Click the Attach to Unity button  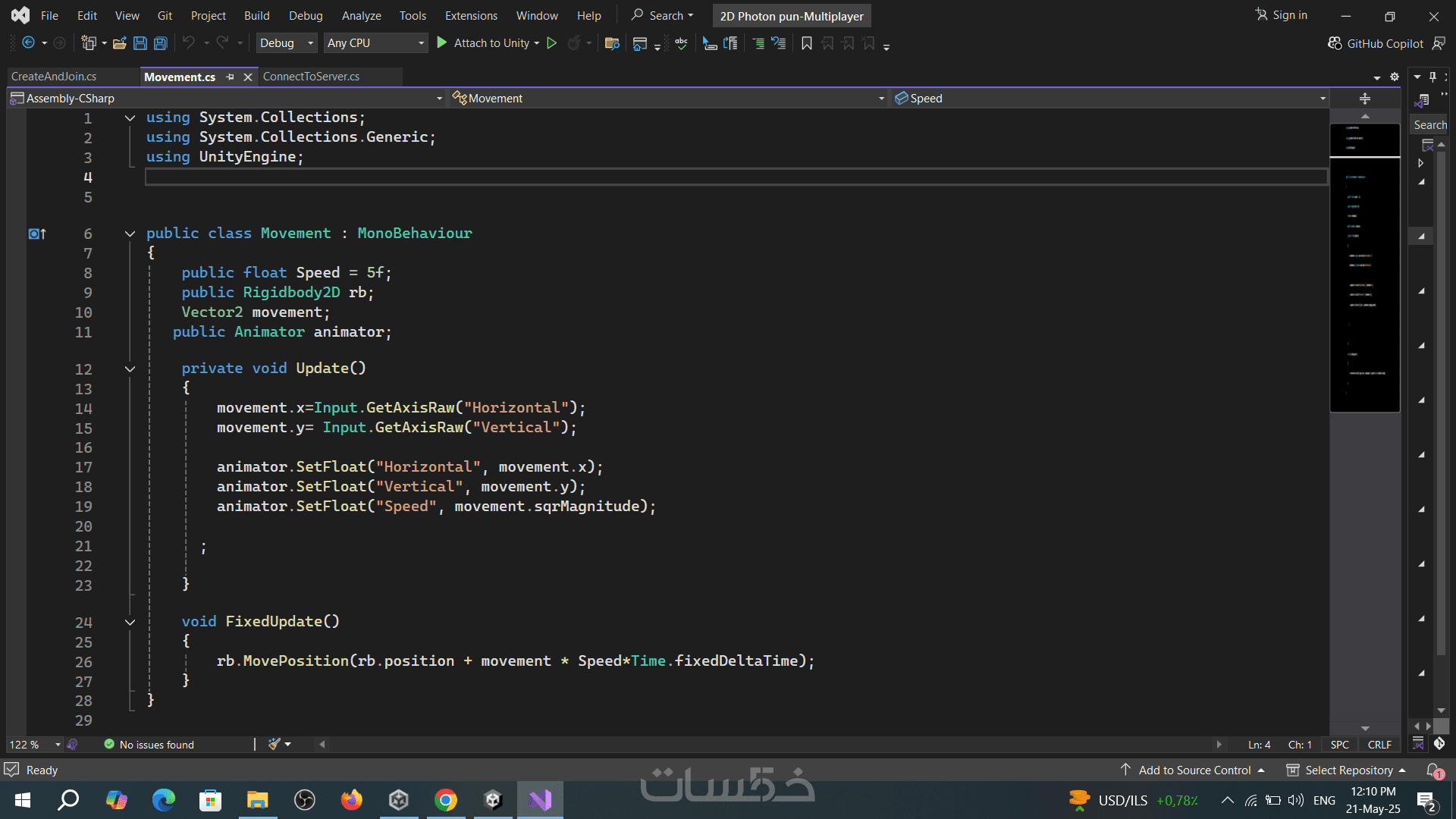485,43
